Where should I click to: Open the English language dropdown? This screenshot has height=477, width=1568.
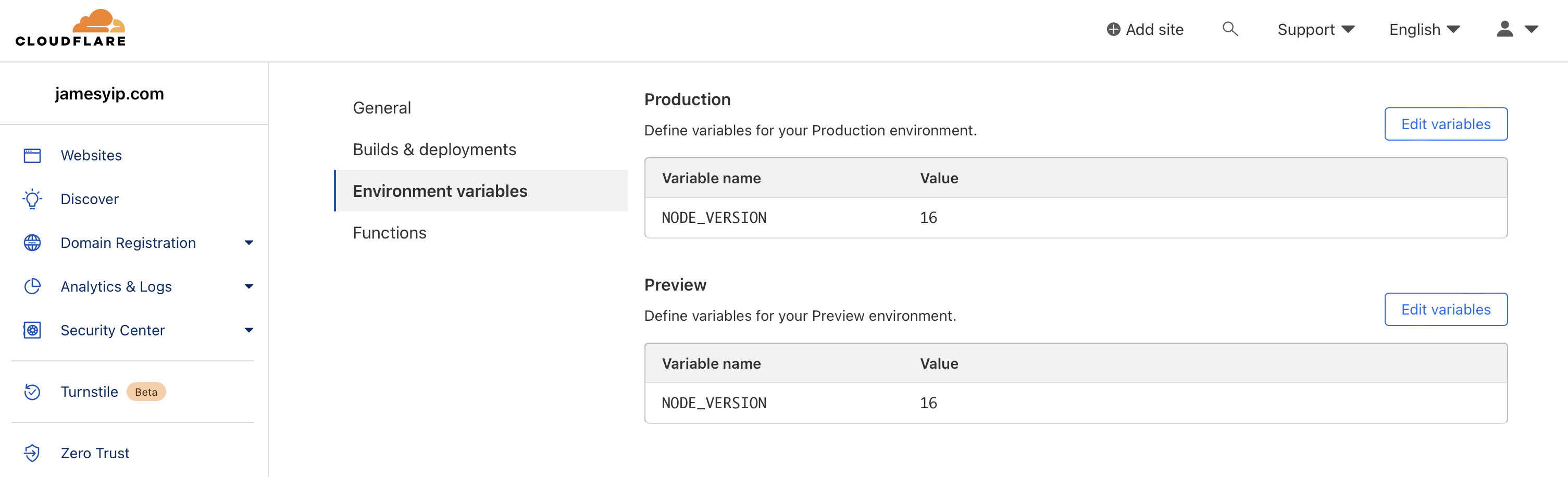[1424, 29]
